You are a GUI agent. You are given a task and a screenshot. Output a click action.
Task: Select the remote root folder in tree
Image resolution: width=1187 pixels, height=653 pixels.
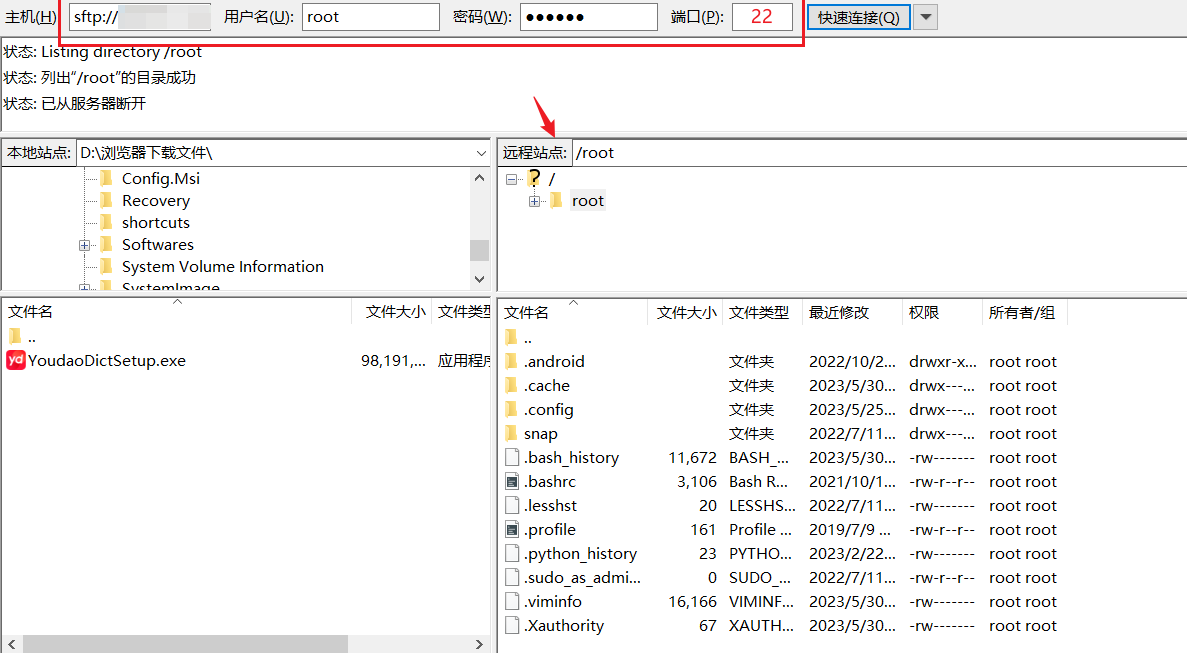click(587, 201)
